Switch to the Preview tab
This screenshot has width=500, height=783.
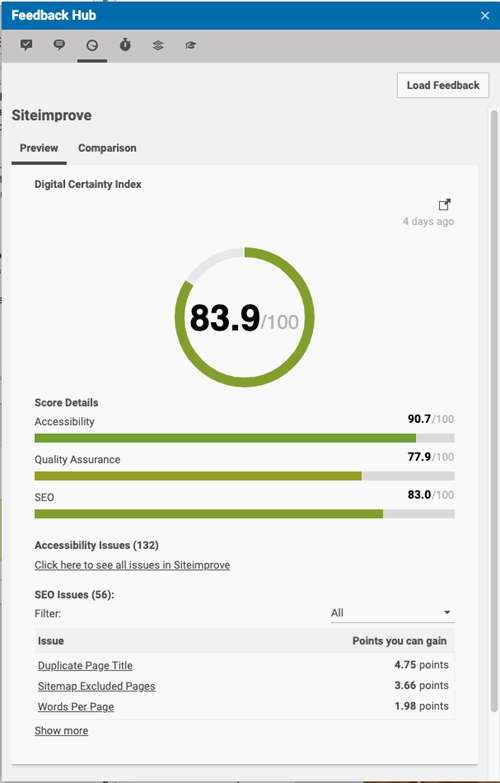39,148
